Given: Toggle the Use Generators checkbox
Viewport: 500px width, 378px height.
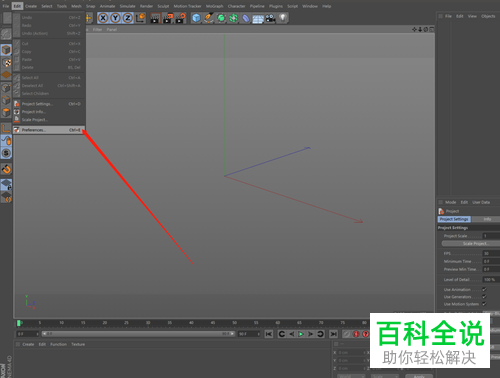Looking at the screenshot, I should (484, 297).
